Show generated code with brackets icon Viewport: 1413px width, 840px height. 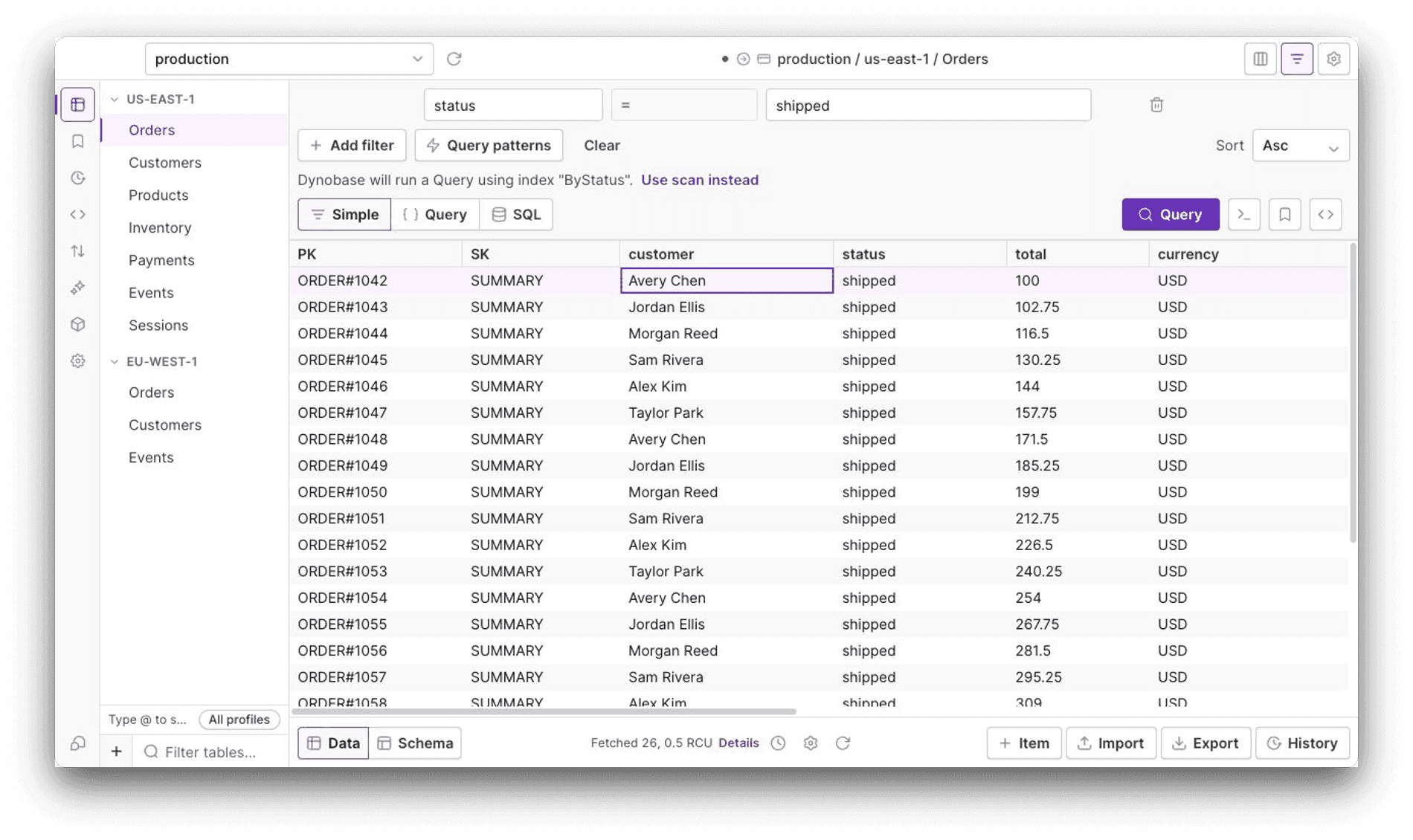point(1325,215)
